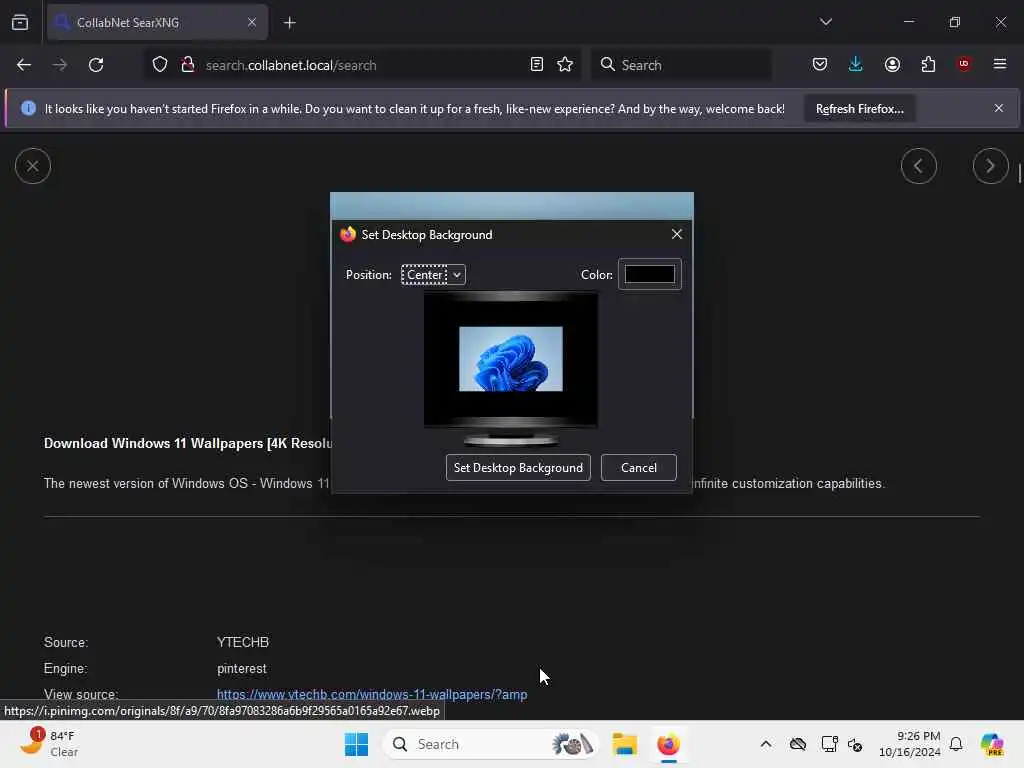1024x768 pixels.
Task: Click the Firefox search box
Action: coord(681,65)
